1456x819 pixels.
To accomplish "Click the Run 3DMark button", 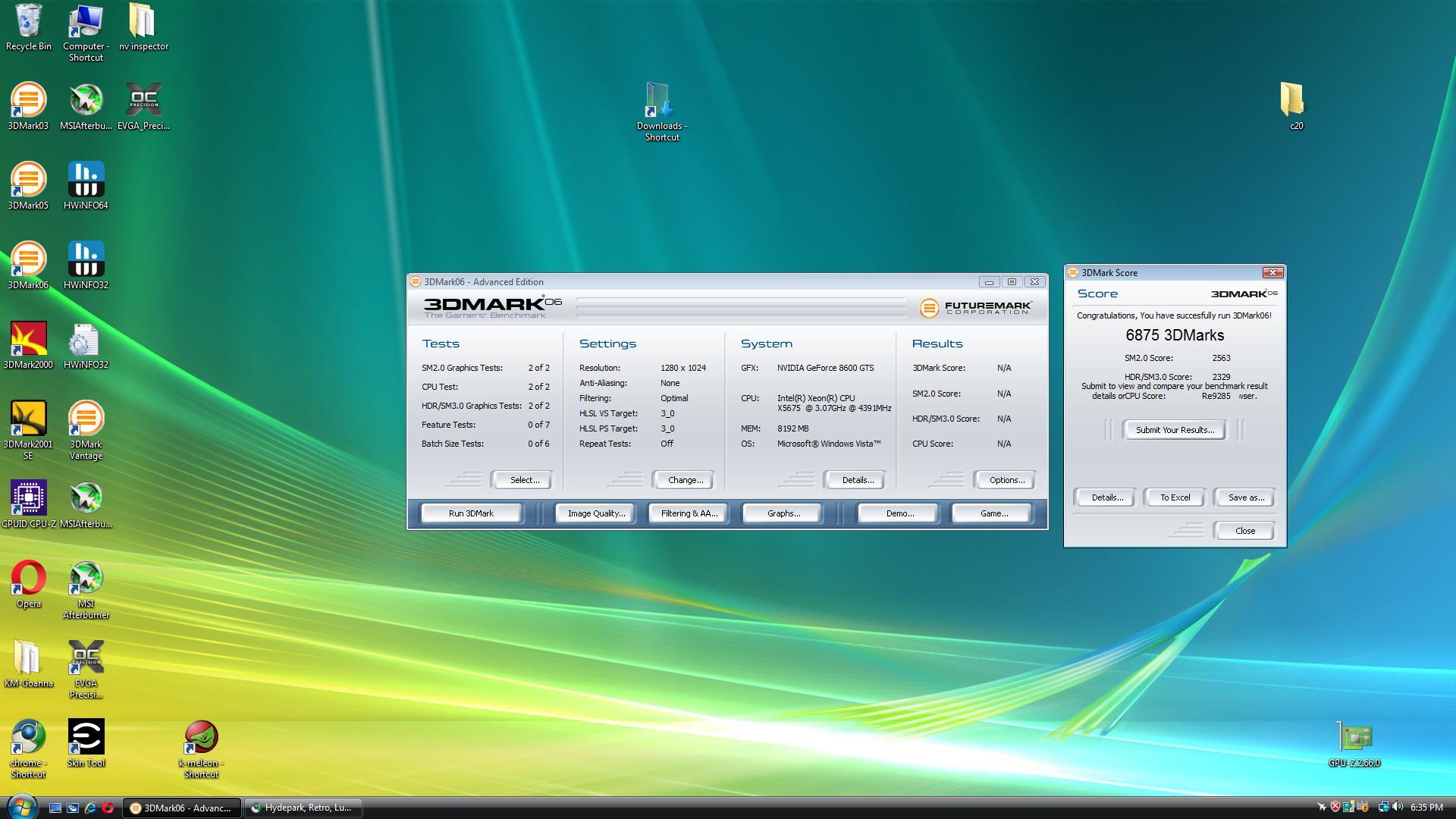I will [x=471, y=513].
